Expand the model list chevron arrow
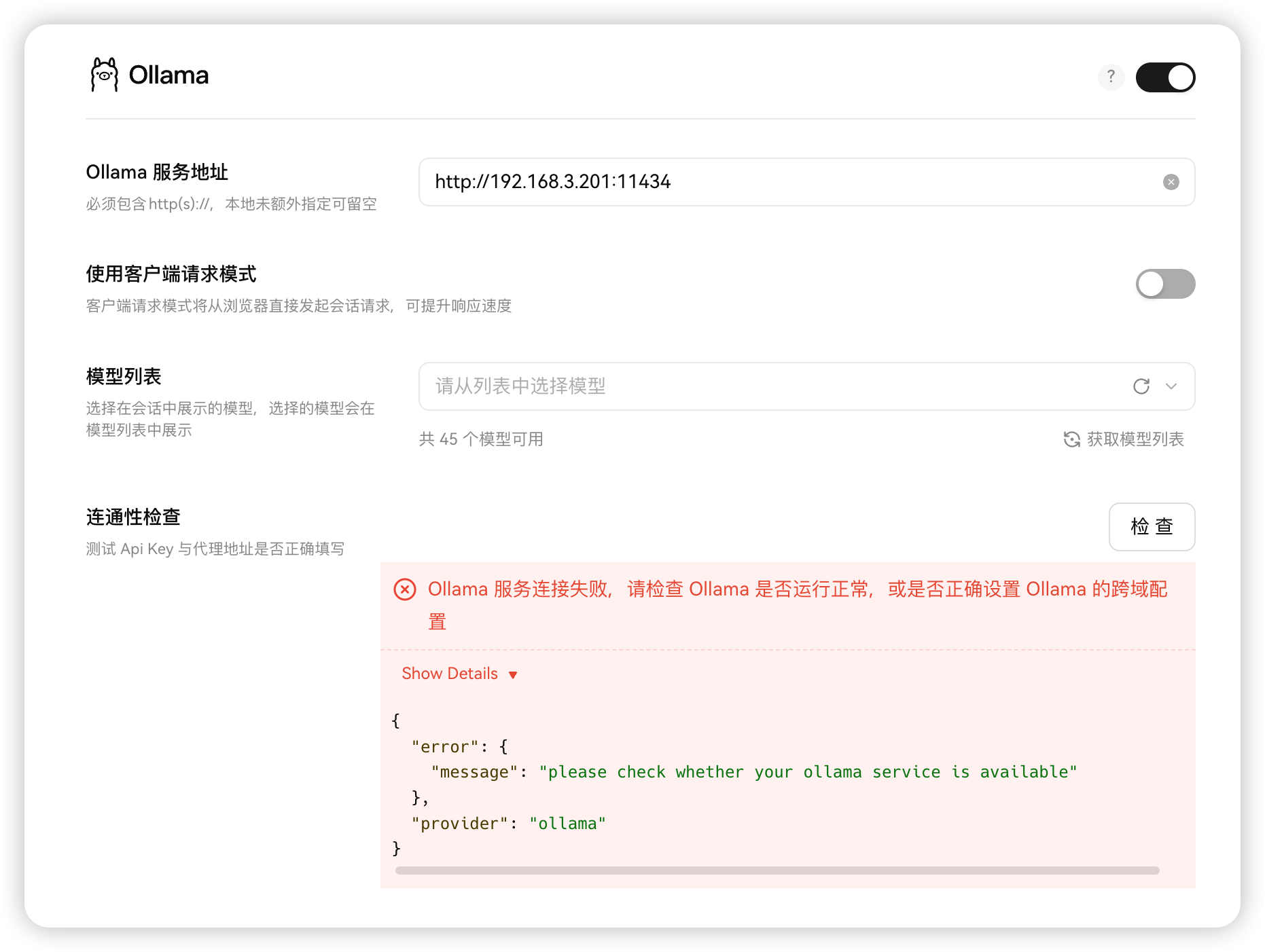Screen dimensions: 1265x952 tap(1171, 386)
